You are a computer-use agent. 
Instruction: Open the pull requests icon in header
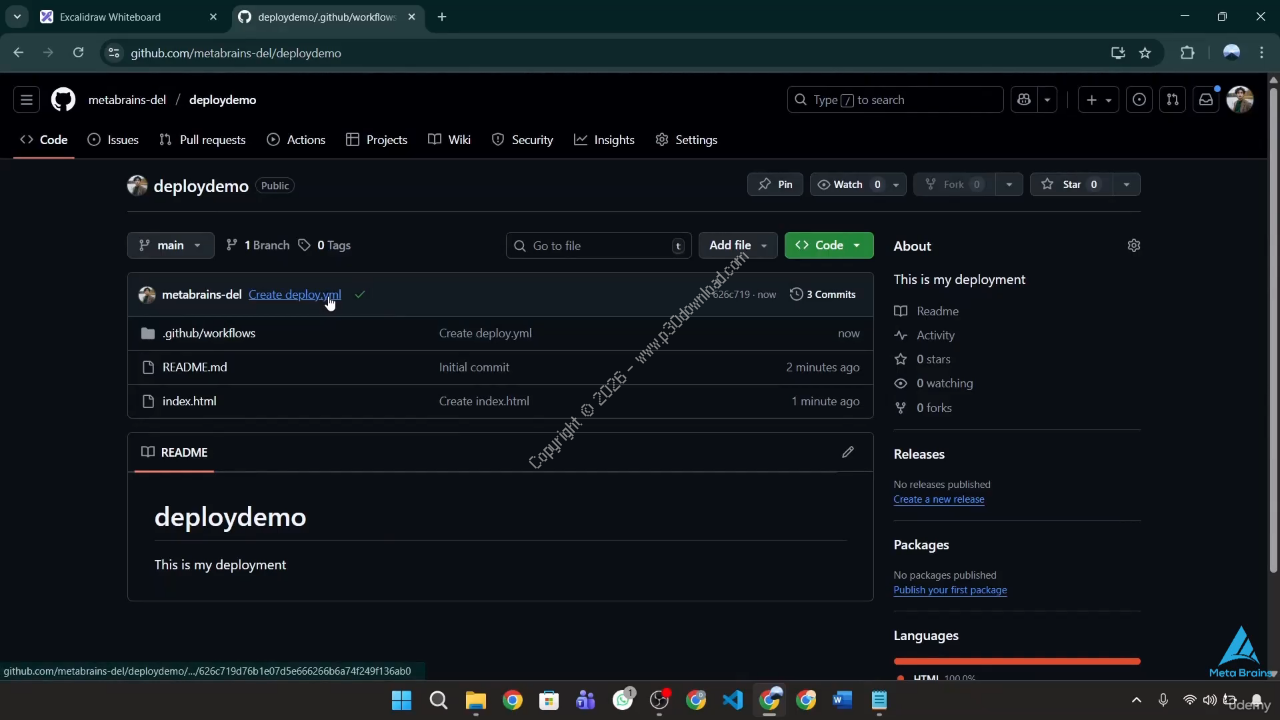[x=1173, y=100]
